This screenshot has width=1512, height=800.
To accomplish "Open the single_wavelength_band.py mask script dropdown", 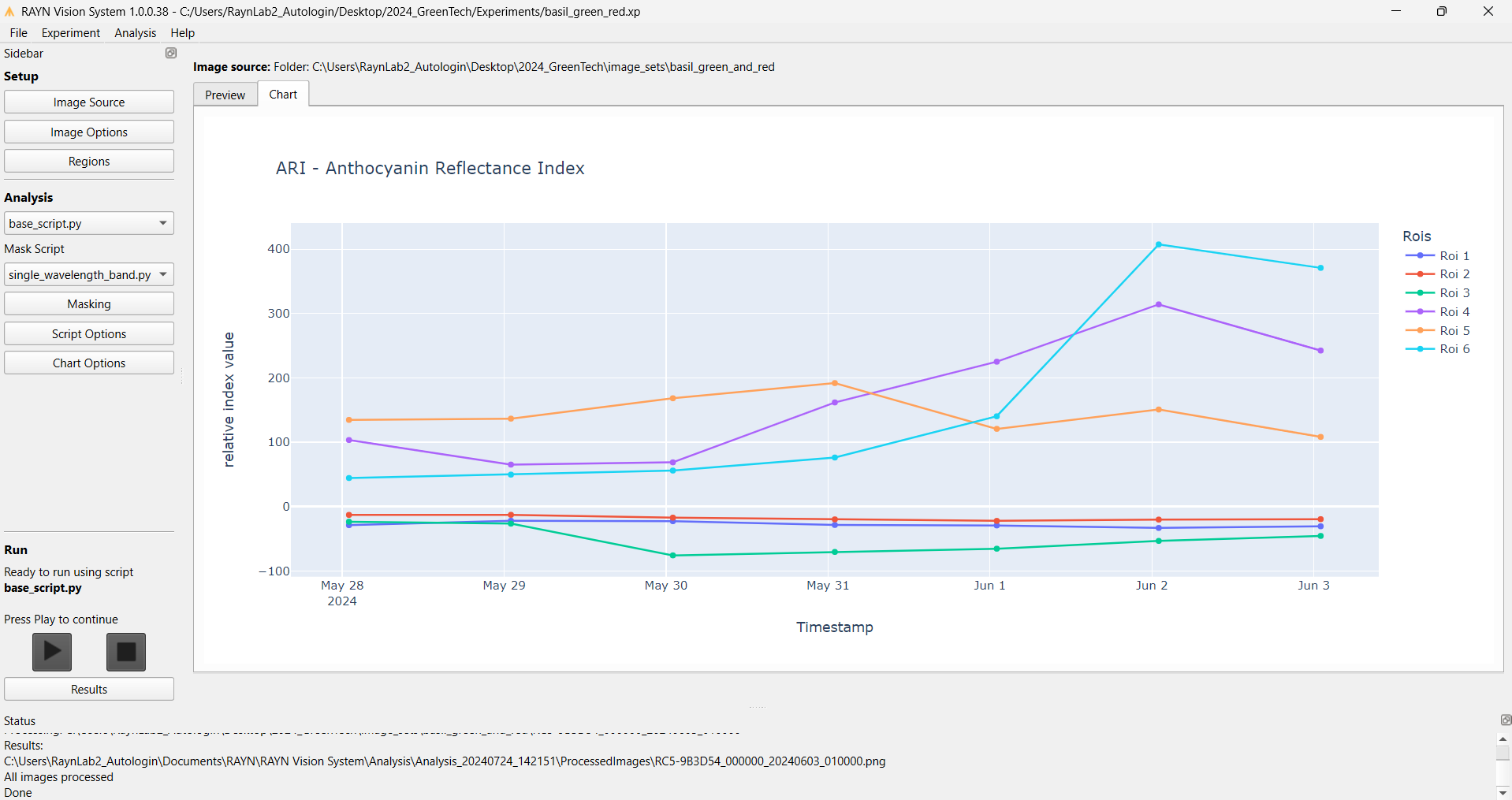I will pos(89,275).
